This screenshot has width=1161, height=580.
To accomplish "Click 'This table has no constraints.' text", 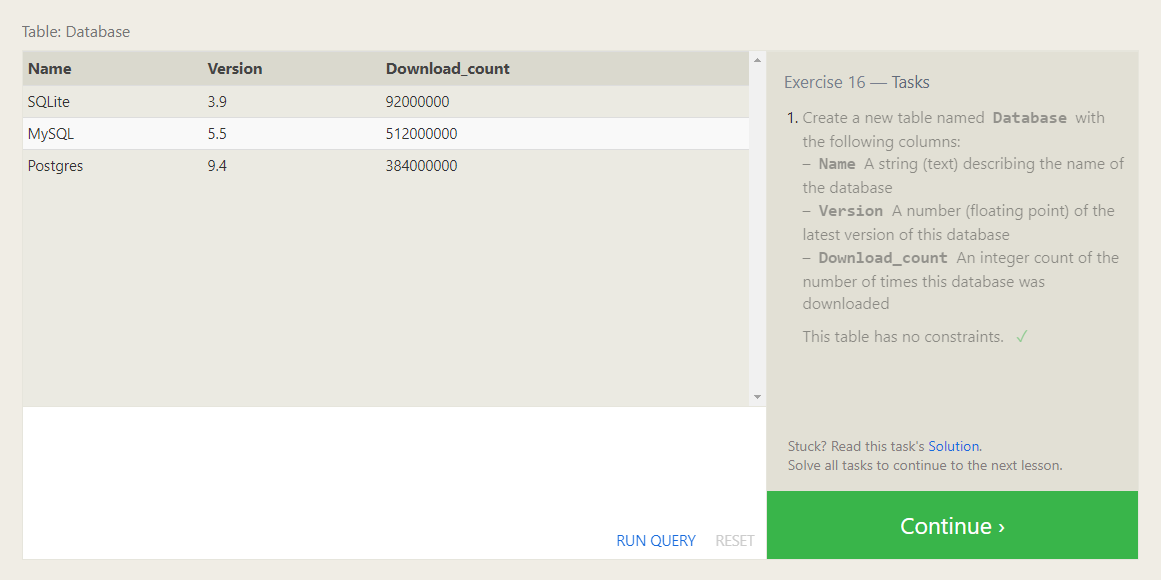I will [903, 337].
